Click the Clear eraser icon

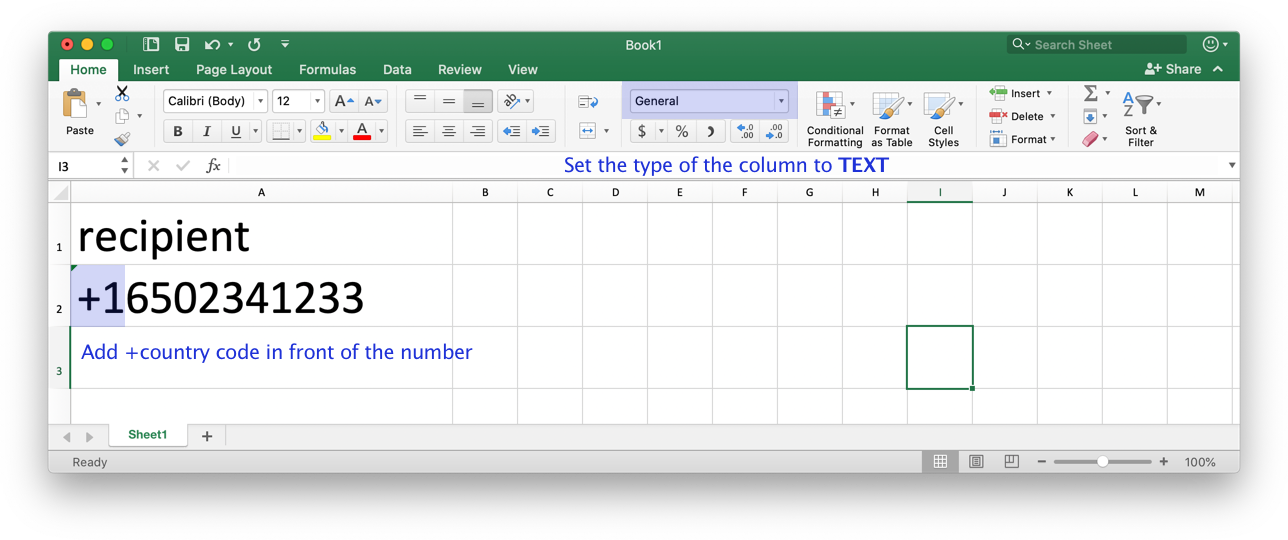click(1090, 140)
